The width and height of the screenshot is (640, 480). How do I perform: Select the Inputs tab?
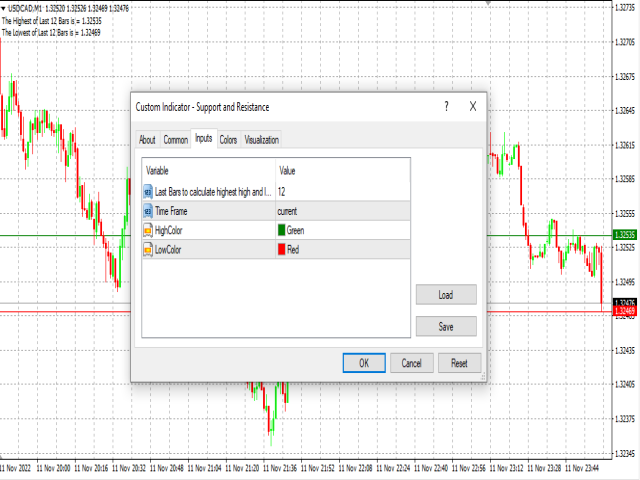[x=204, y=138]
